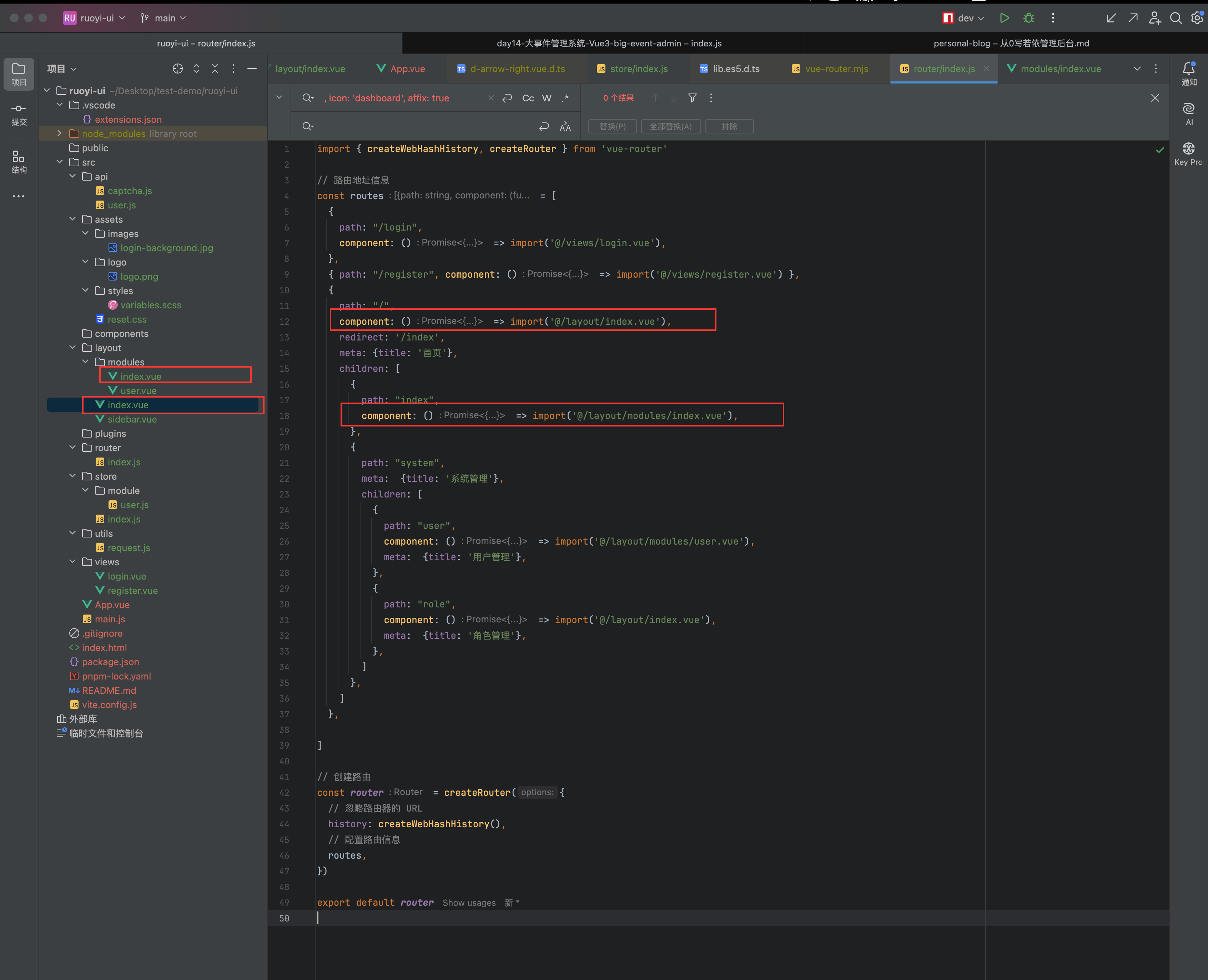Toggle search results filter
The image size is (1208, 980).
point(693,98)
